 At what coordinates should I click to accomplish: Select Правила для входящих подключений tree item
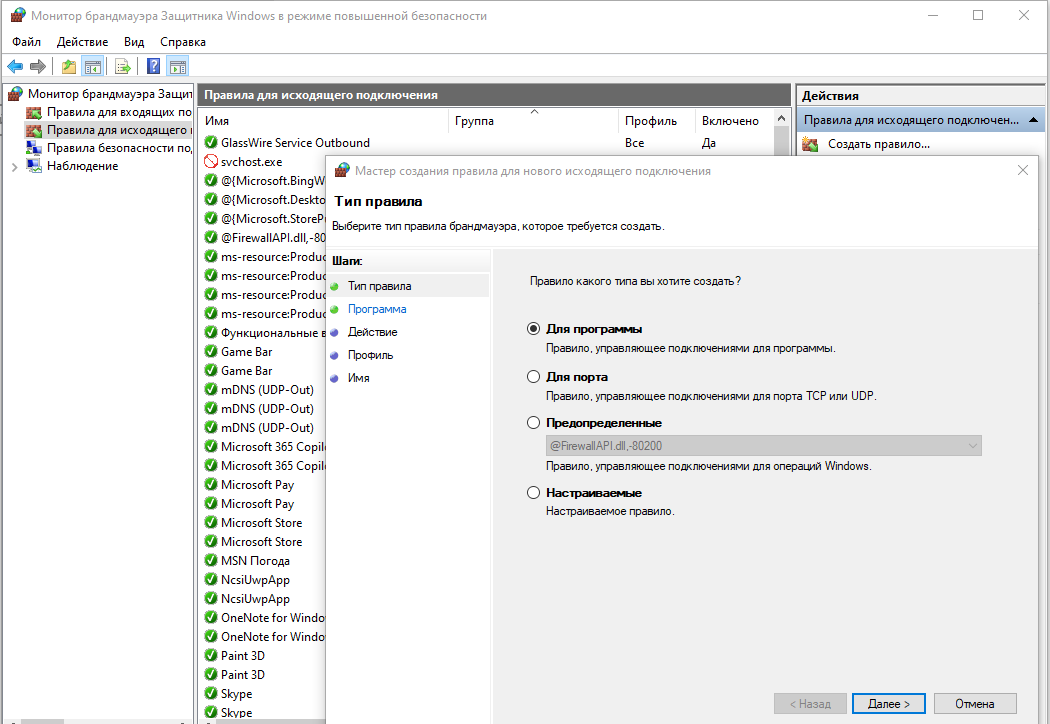(x=119, y=113)
